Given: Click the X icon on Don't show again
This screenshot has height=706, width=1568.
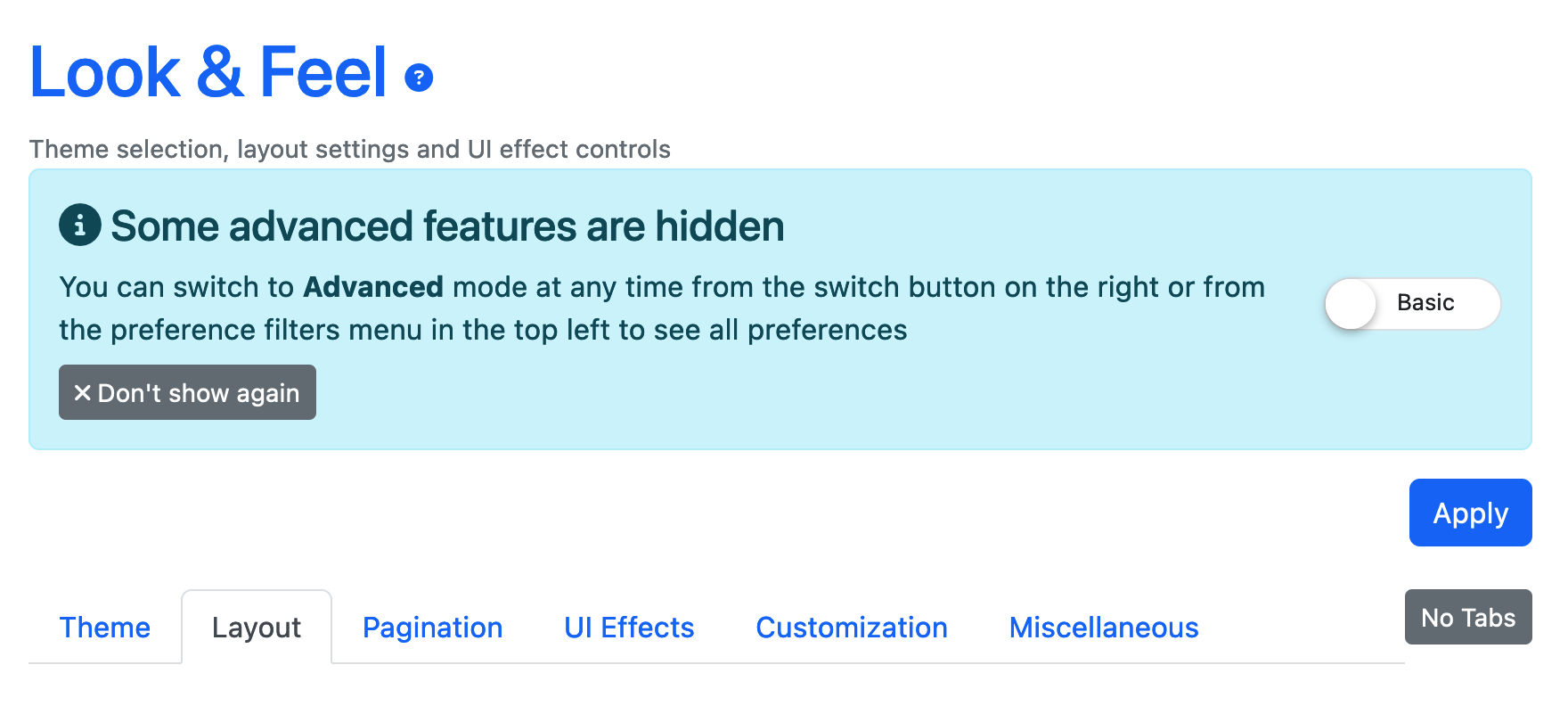Looking at the screenshot, I should click(x=83, y=392).
